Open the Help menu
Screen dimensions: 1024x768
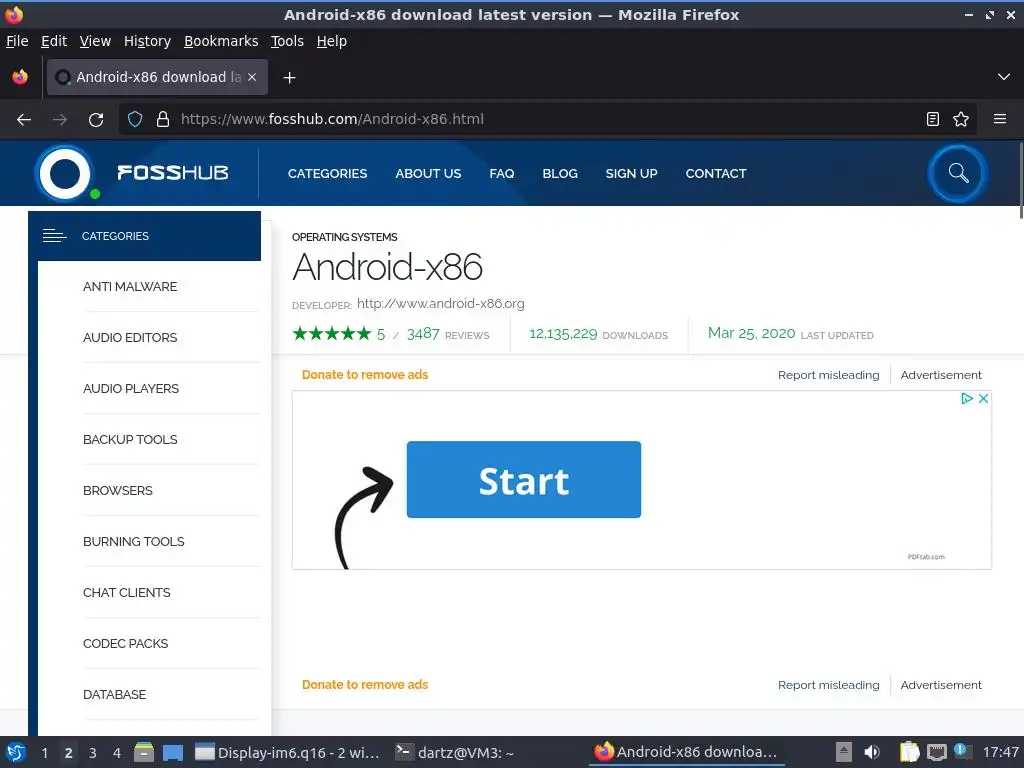[332, 41]
